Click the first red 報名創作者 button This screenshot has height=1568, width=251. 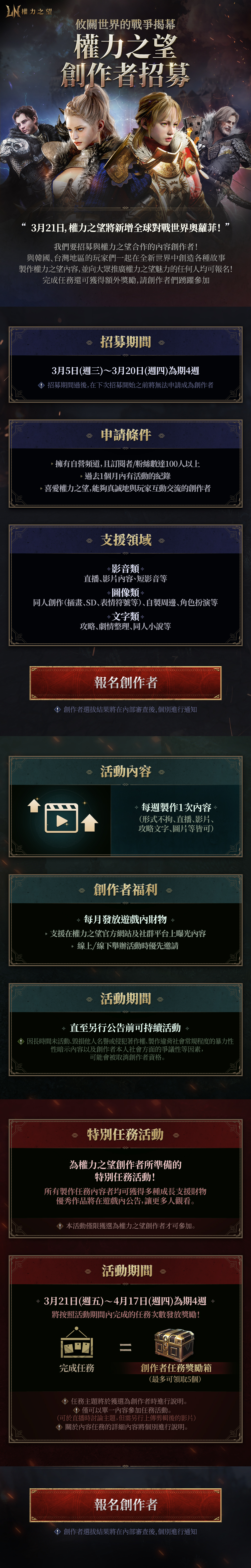tap(126, 682)
